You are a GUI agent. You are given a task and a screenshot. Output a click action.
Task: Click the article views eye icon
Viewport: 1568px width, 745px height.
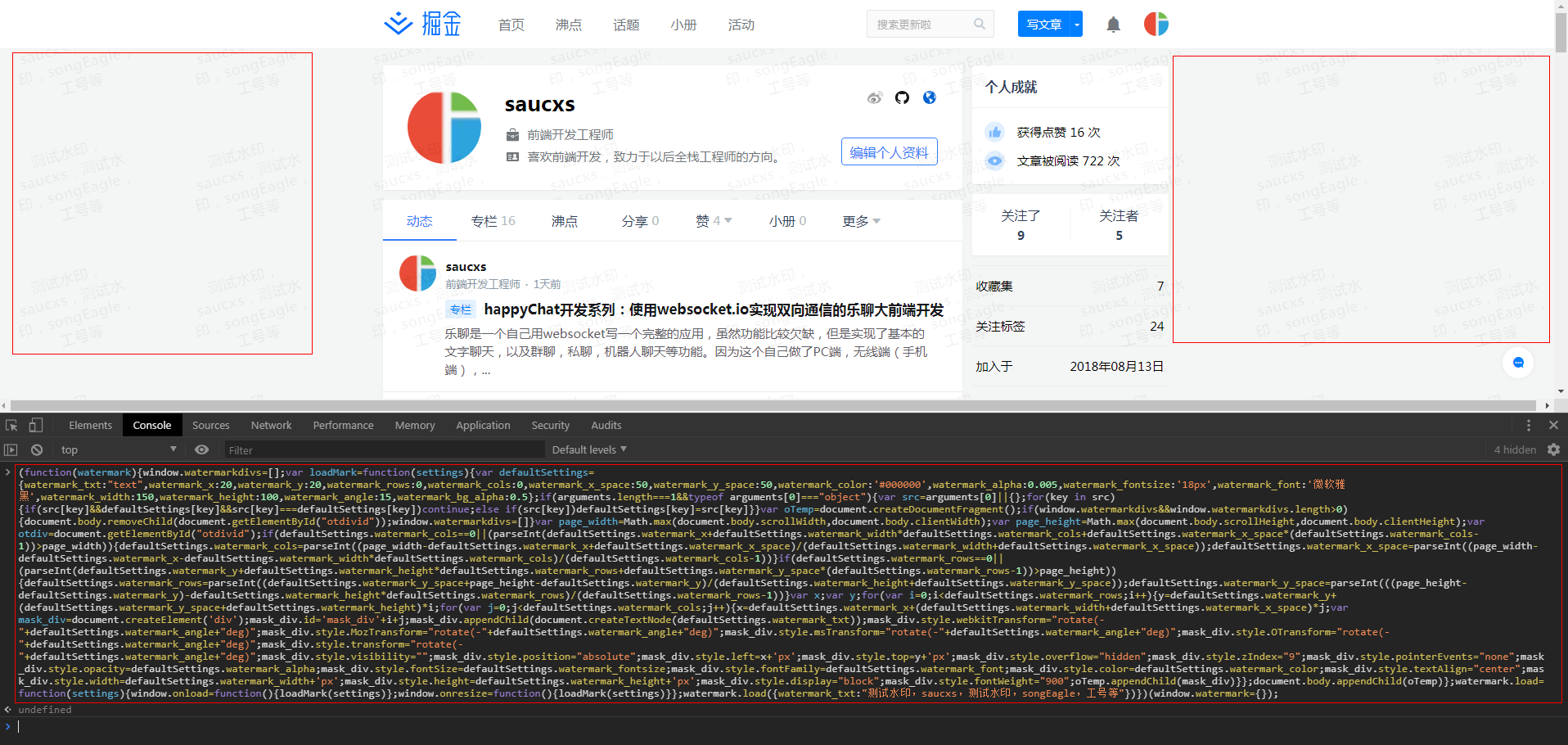994,160
